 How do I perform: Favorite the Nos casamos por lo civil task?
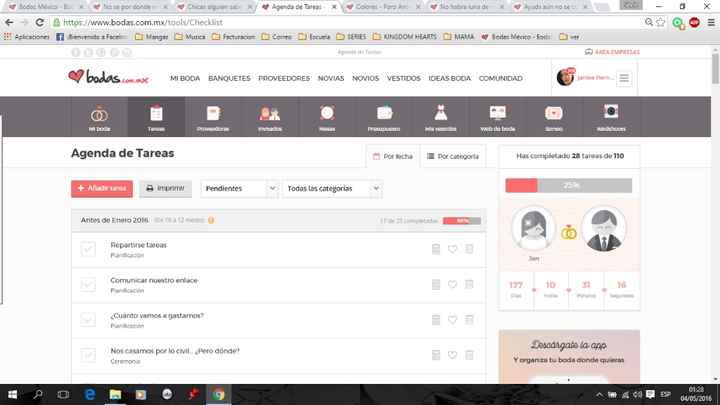(452, 355)
